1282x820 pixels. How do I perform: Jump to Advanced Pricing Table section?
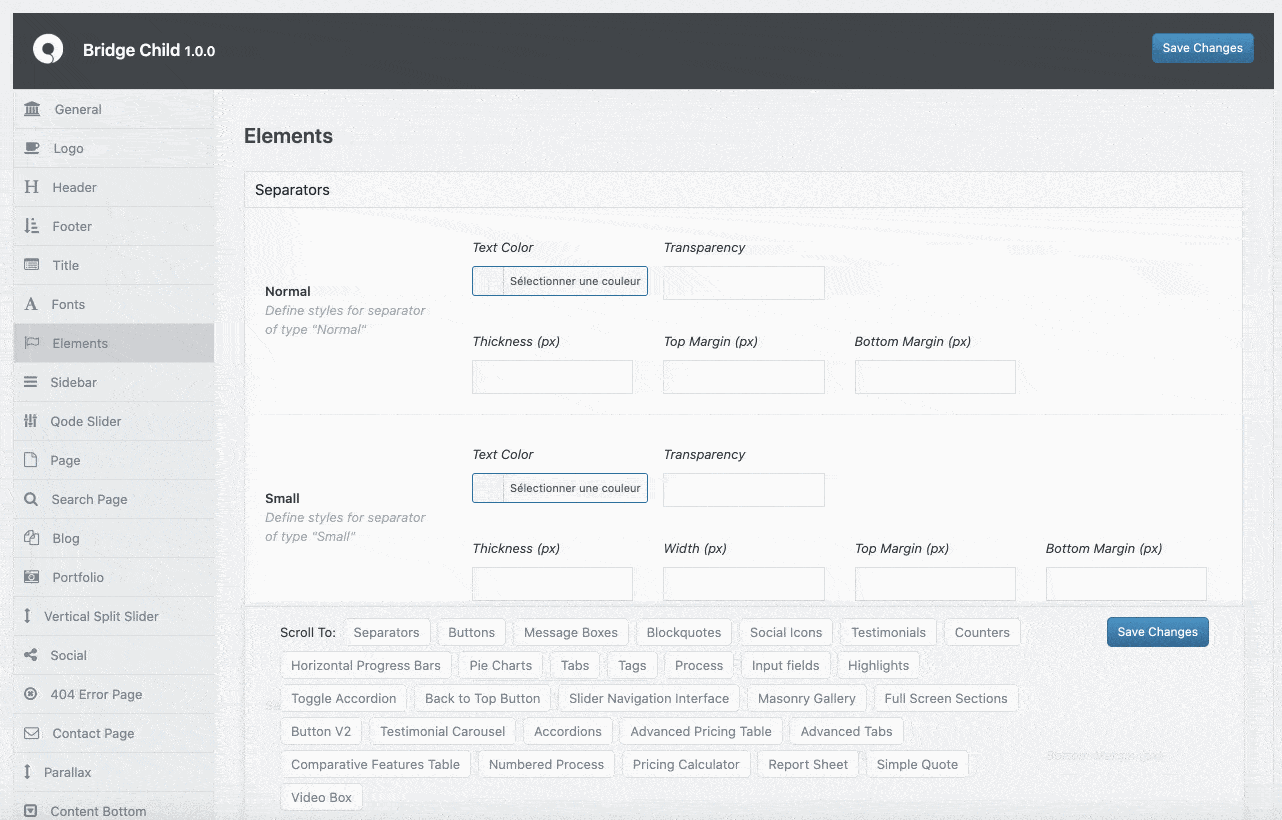700,731
